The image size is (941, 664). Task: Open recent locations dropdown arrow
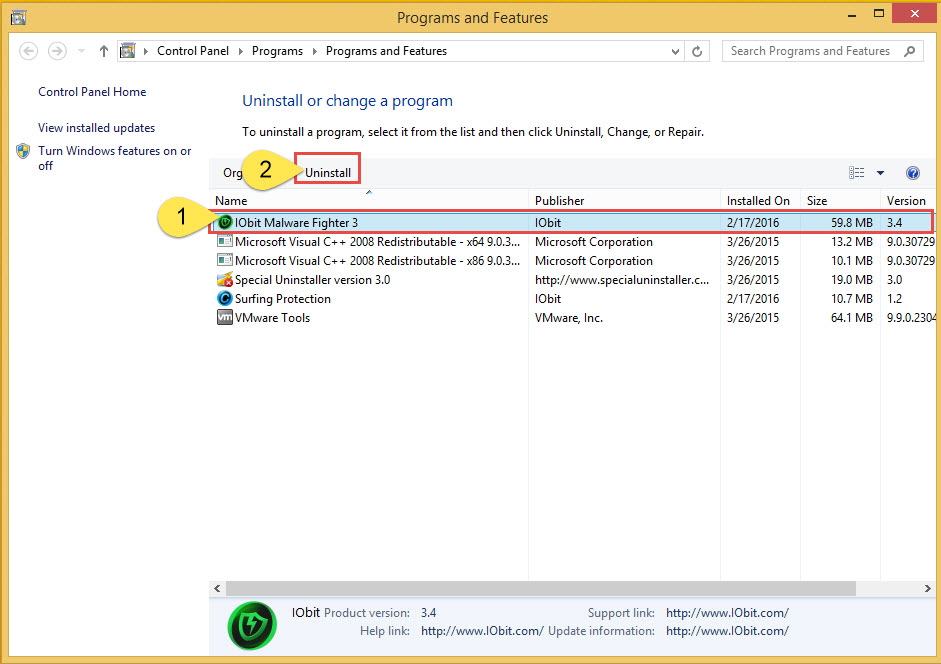pos(81,51)
